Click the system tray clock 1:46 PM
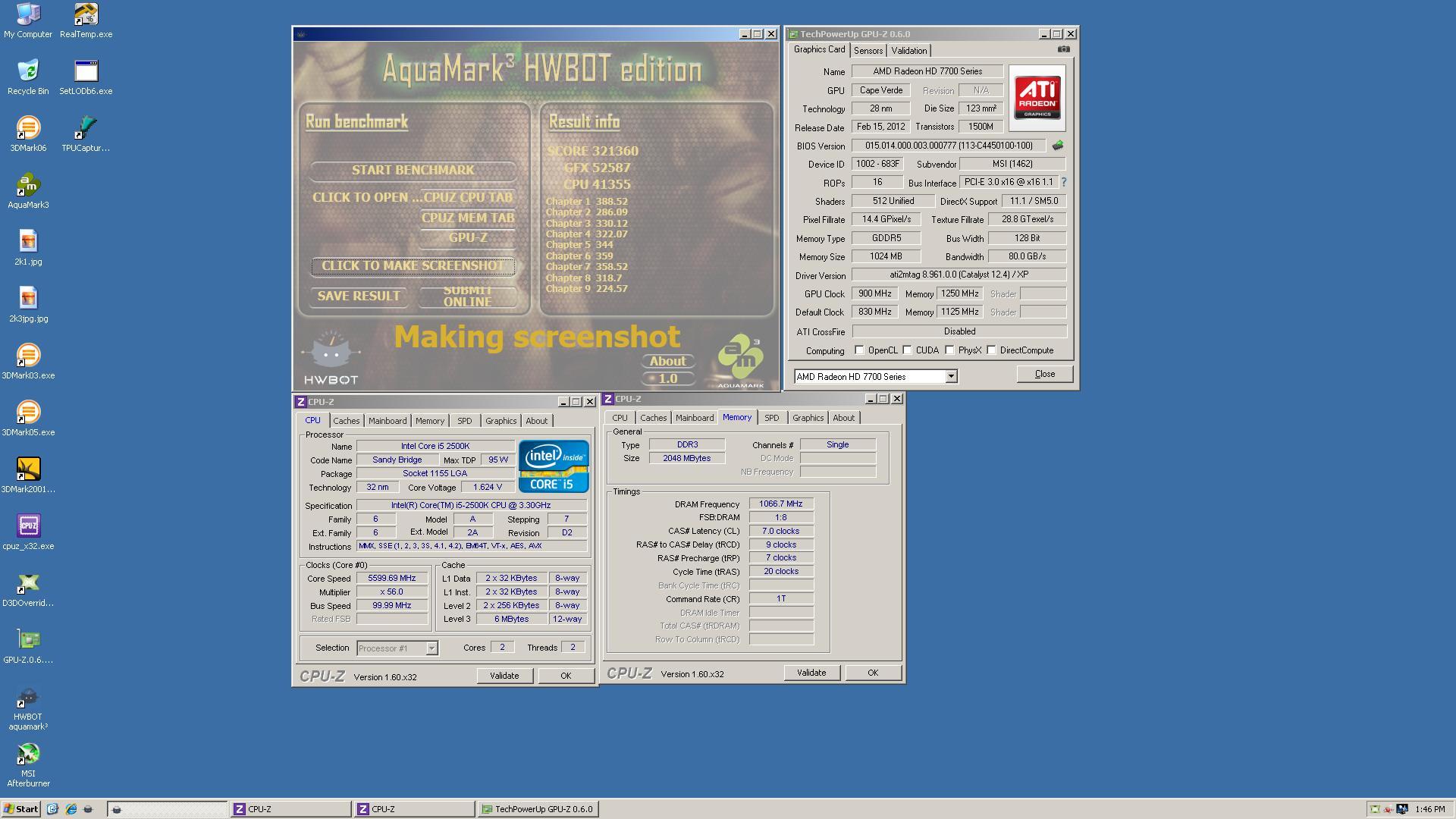Viewport: 1456px width, 819px height. [1429, 809]
